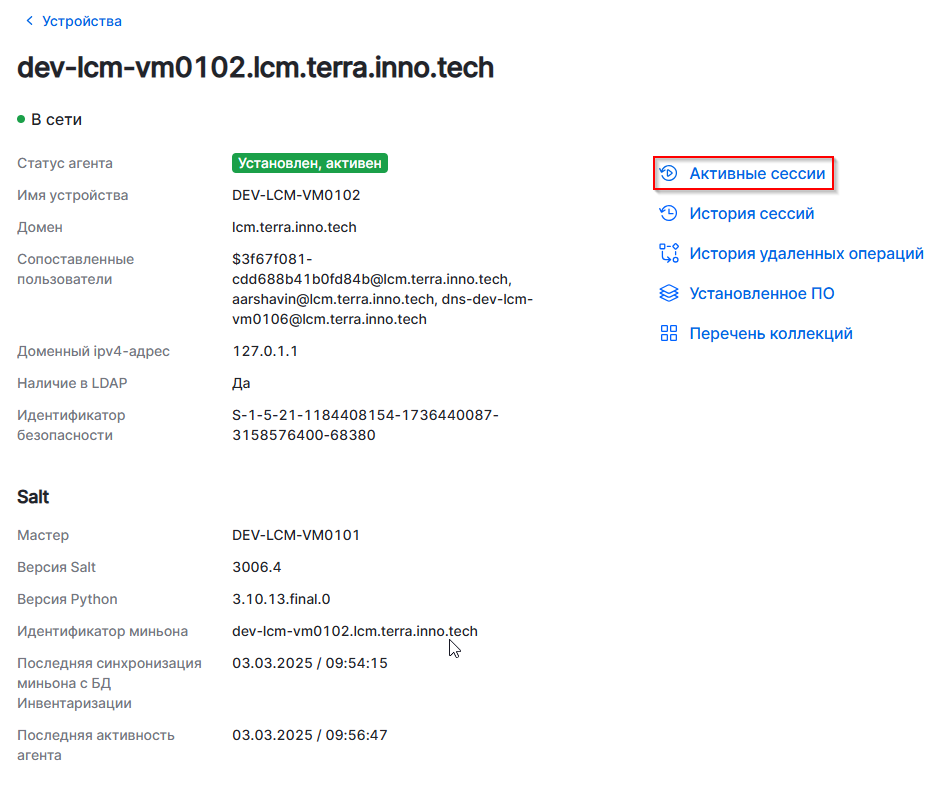
Task: Click the Python version value 3.10.13.final.0
Action: pos(281,599)
